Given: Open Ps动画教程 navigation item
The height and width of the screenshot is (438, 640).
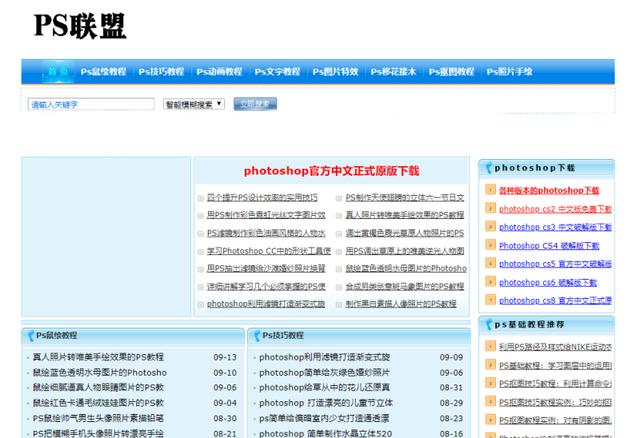Looking at the screenshot, I should [x=219, y=72].
